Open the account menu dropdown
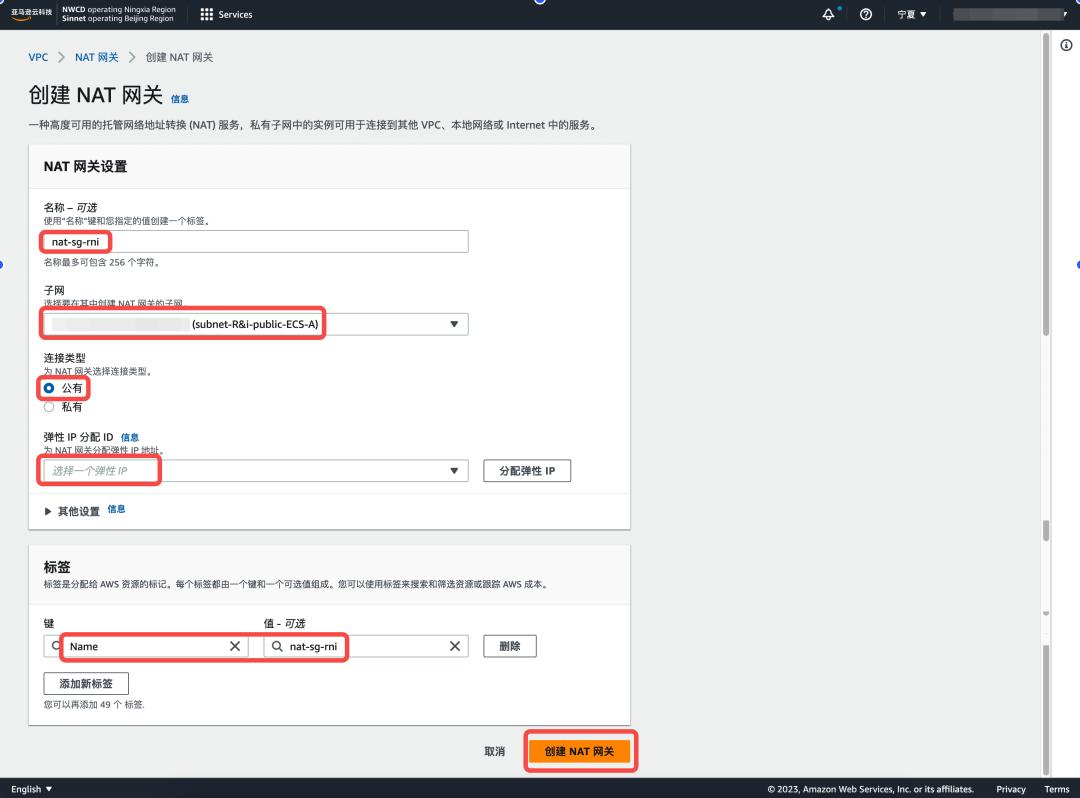Image resolution: width=1080 pixels, height=798 pixels. point(1010,14)
